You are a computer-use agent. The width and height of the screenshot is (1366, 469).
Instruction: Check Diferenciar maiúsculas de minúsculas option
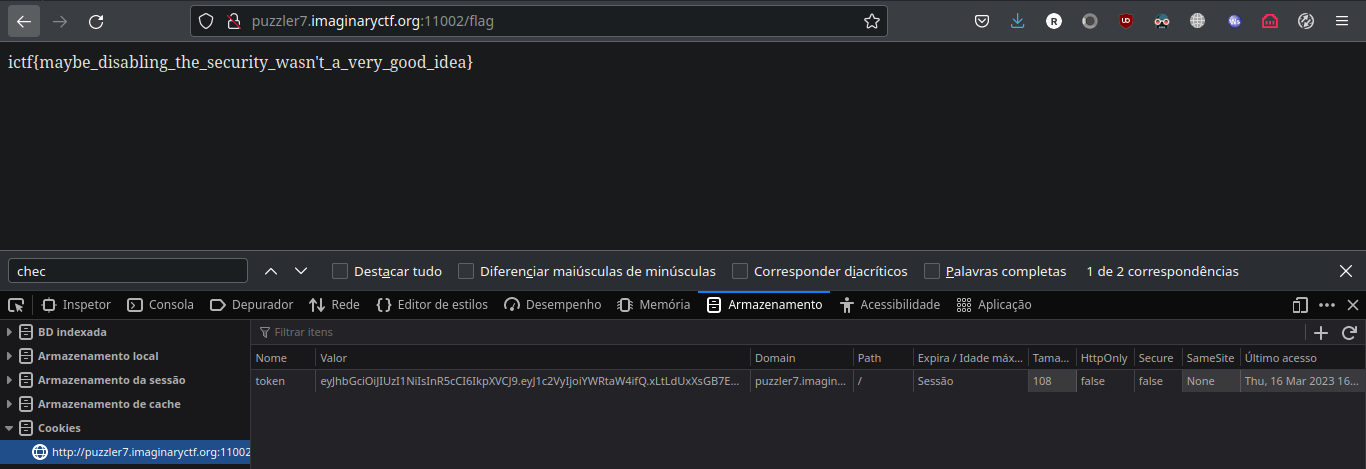point(466,271)
